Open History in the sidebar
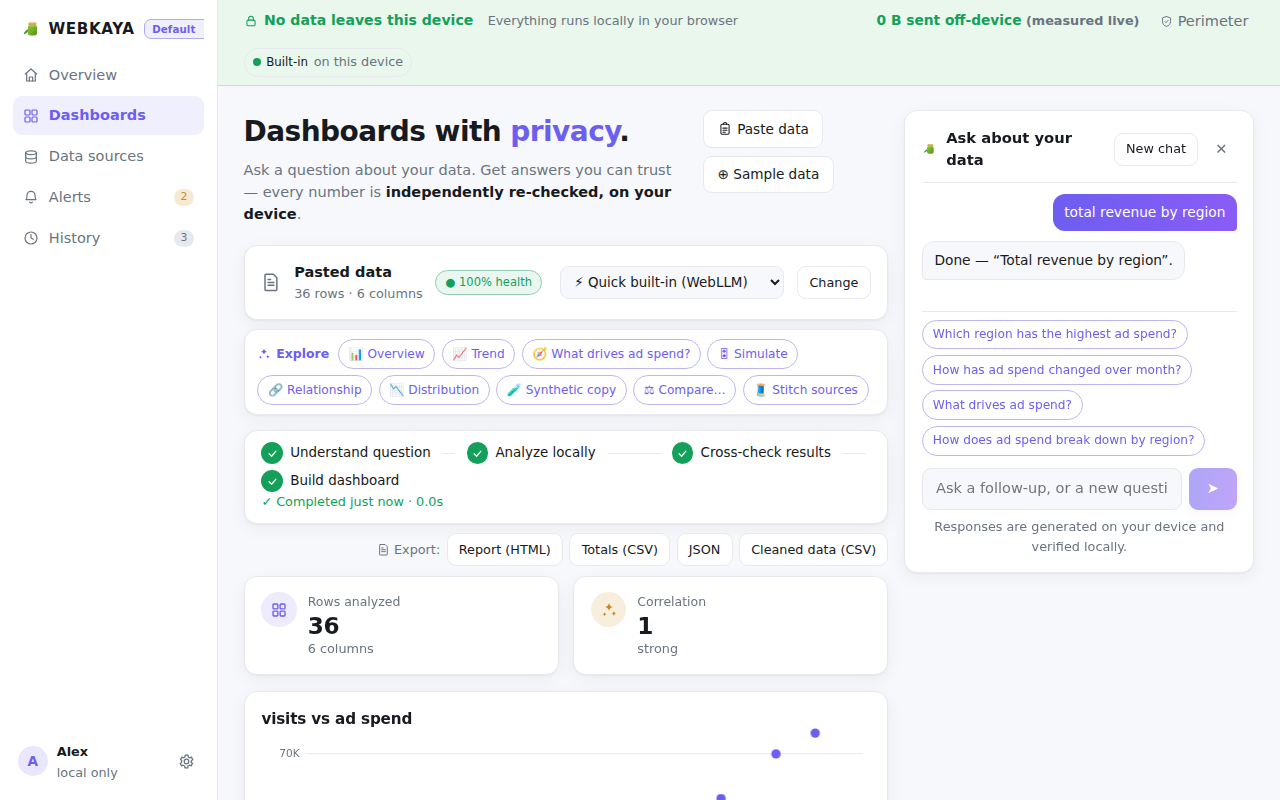1280x800 pixels. pyautogui.click(x=108, y=239)
